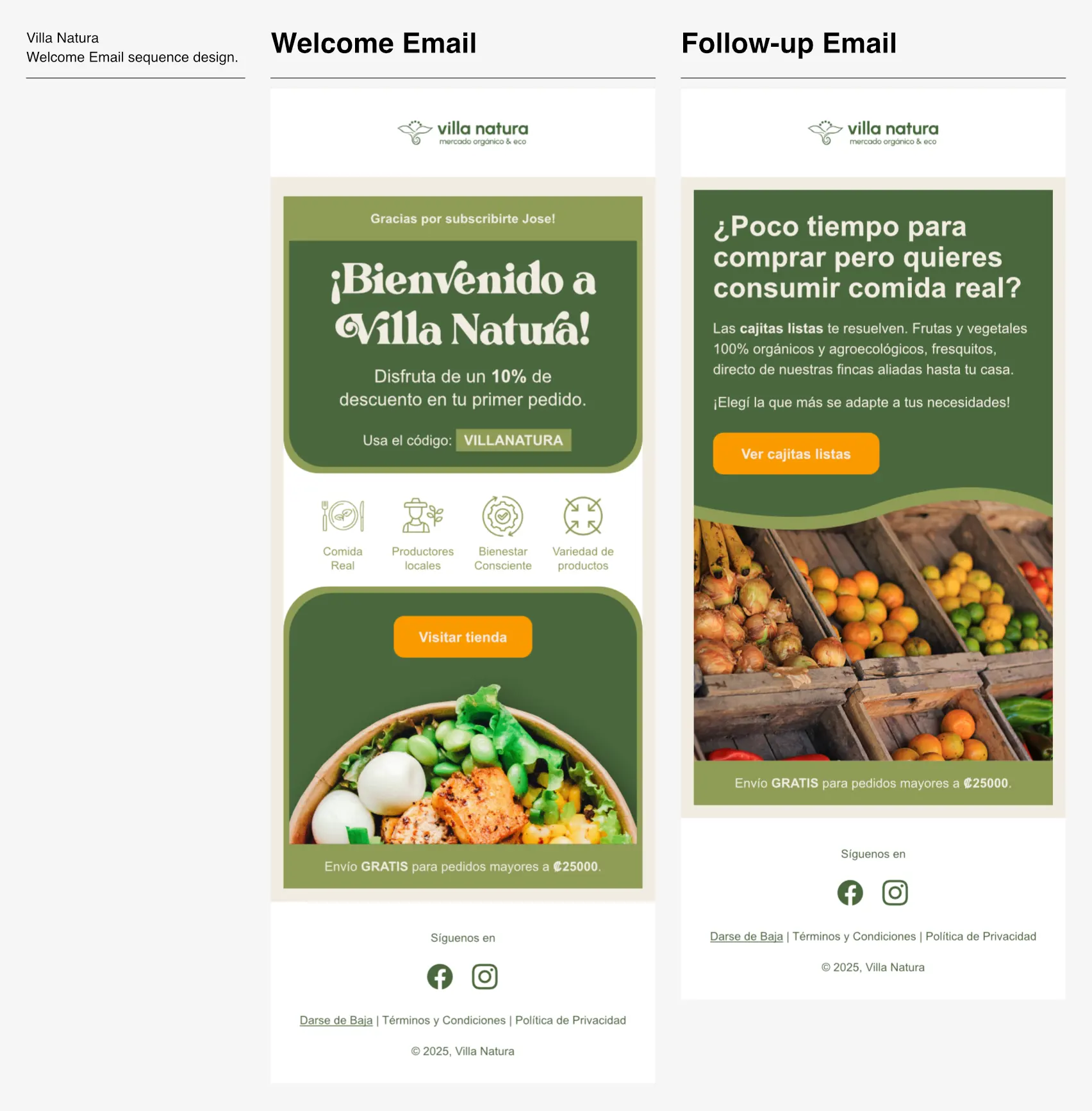Select the Bienestar Consciente badge icon
The width and height of the screenshot is (1092, 1111).
[502, 516]
